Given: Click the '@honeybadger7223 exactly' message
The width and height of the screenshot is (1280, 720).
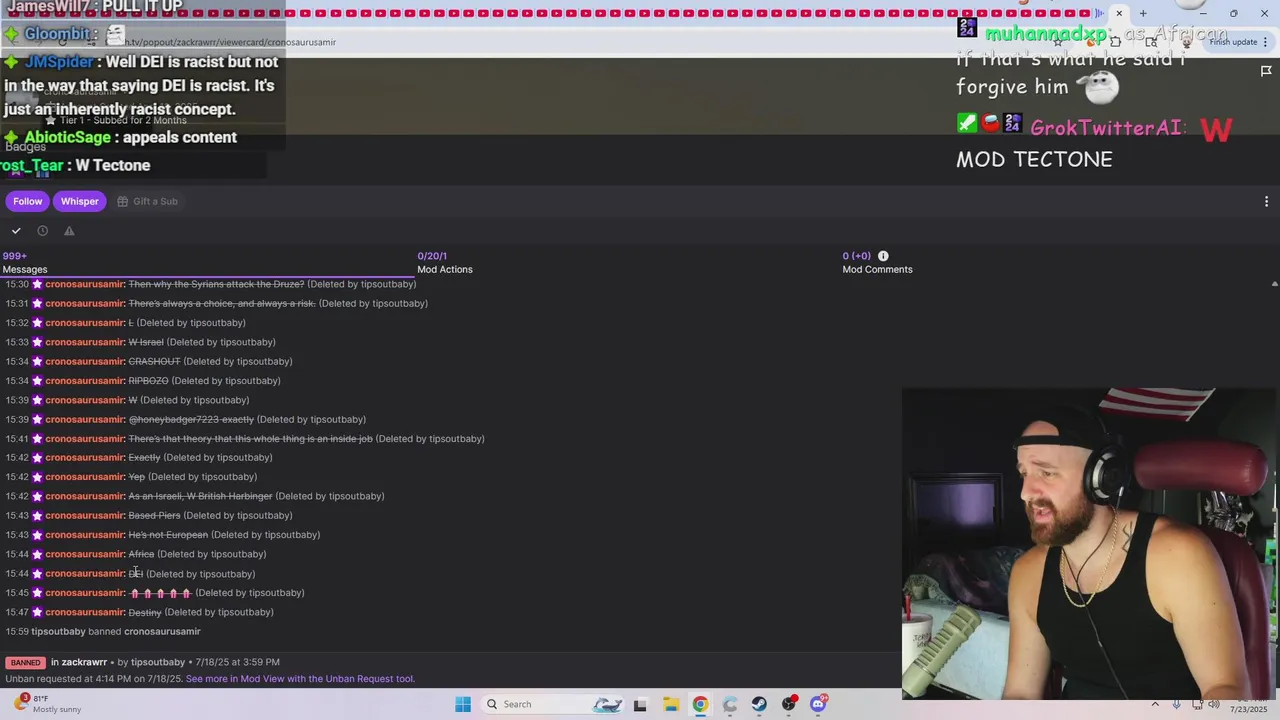Looking at the screenshot, I should (x=191, y=419).
